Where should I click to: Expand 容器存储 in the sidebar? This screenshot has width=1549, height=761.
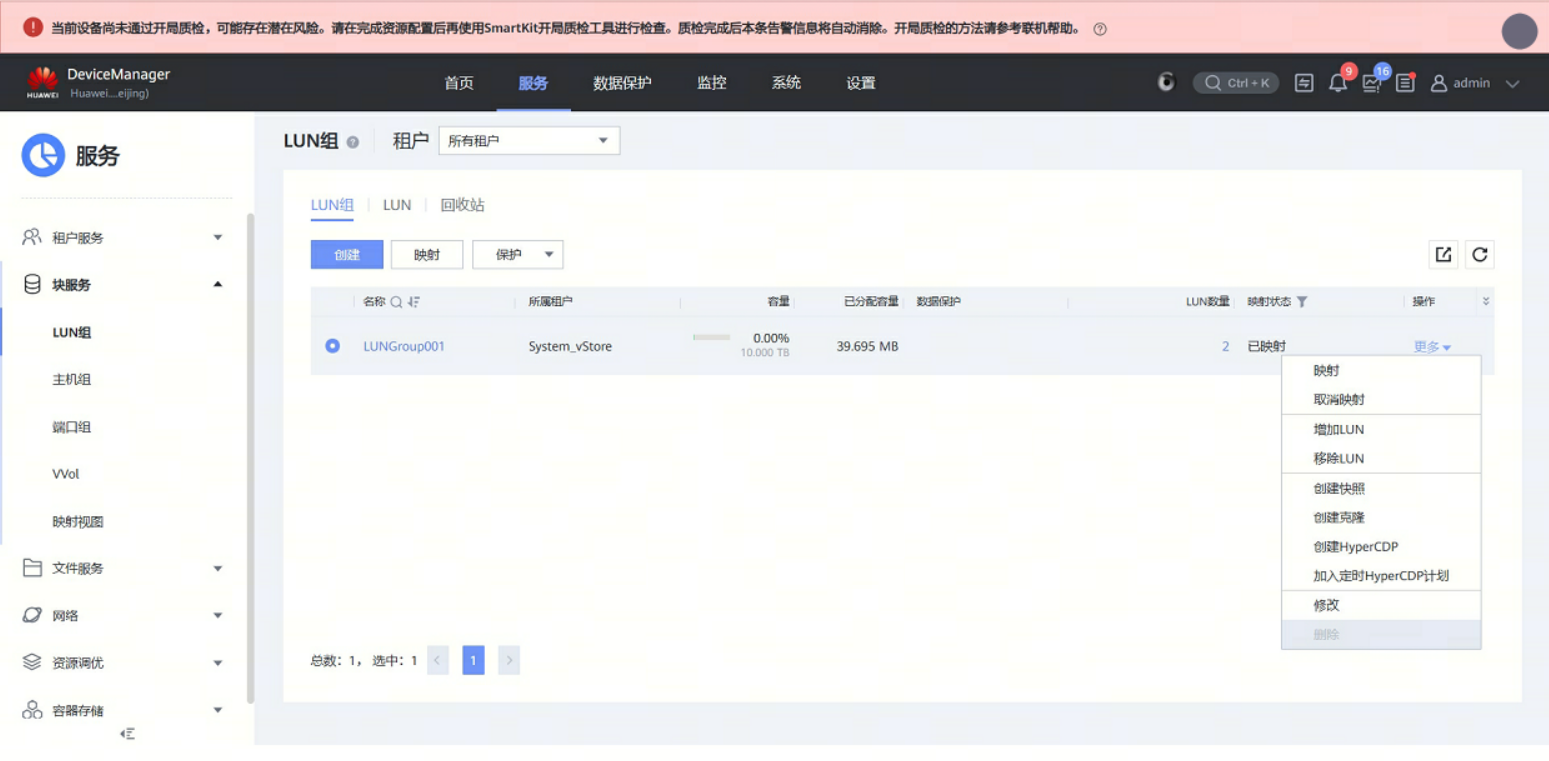(x=218, y=710)
